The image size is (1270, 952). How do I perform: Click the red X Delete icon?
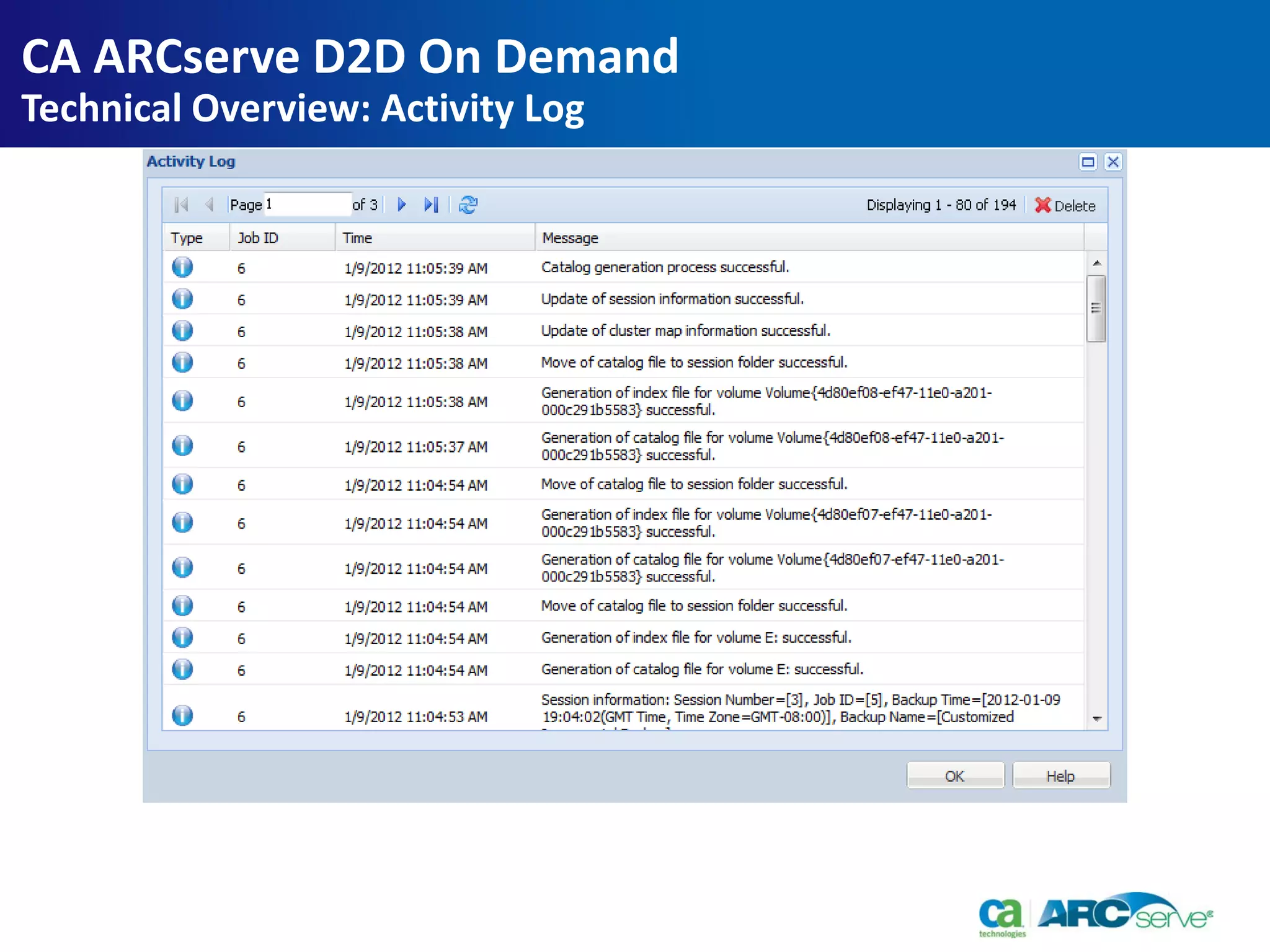(x=1042, y=205)
